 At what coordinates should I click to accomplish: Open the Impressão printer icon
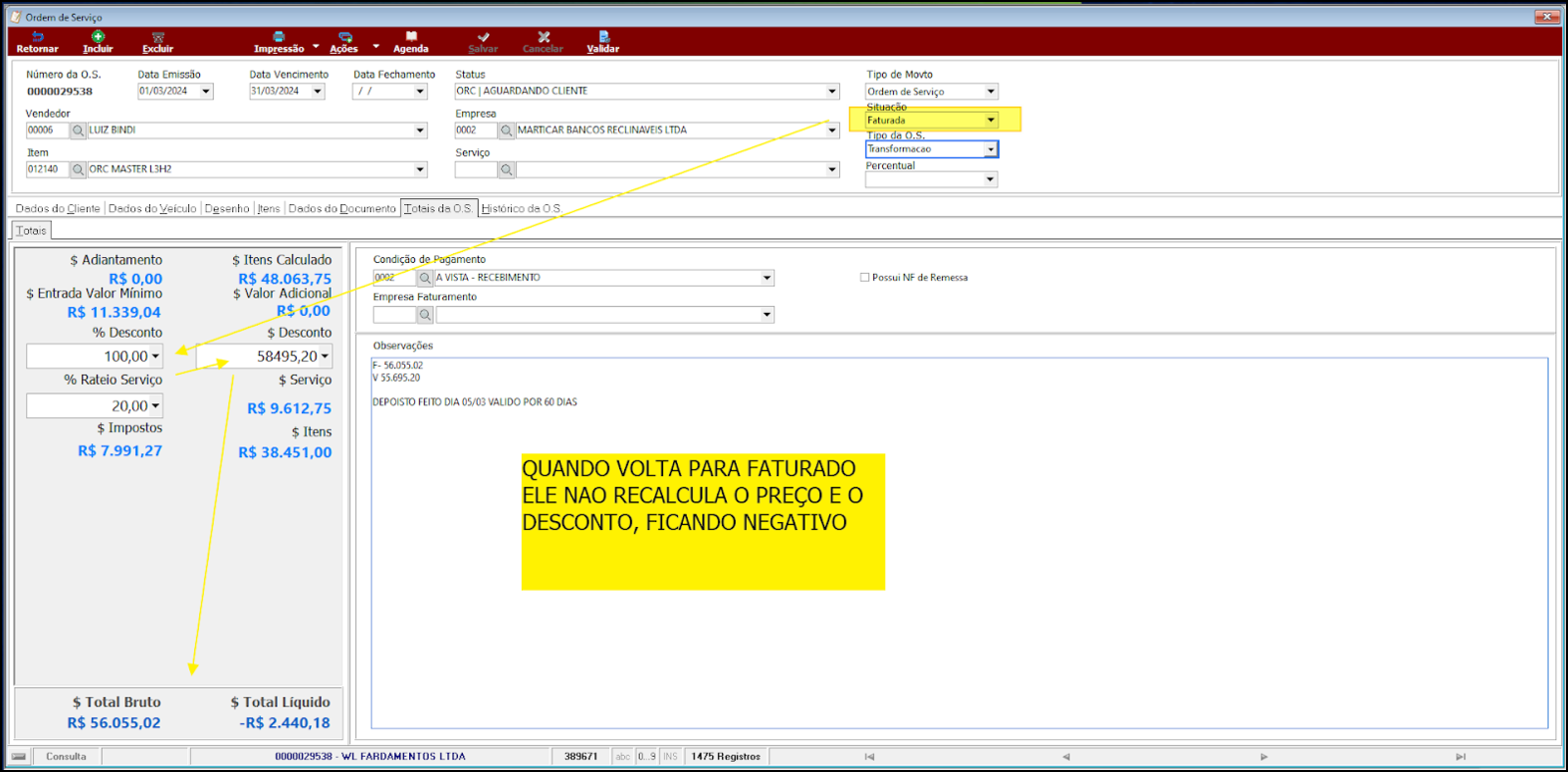pos(279,37)
